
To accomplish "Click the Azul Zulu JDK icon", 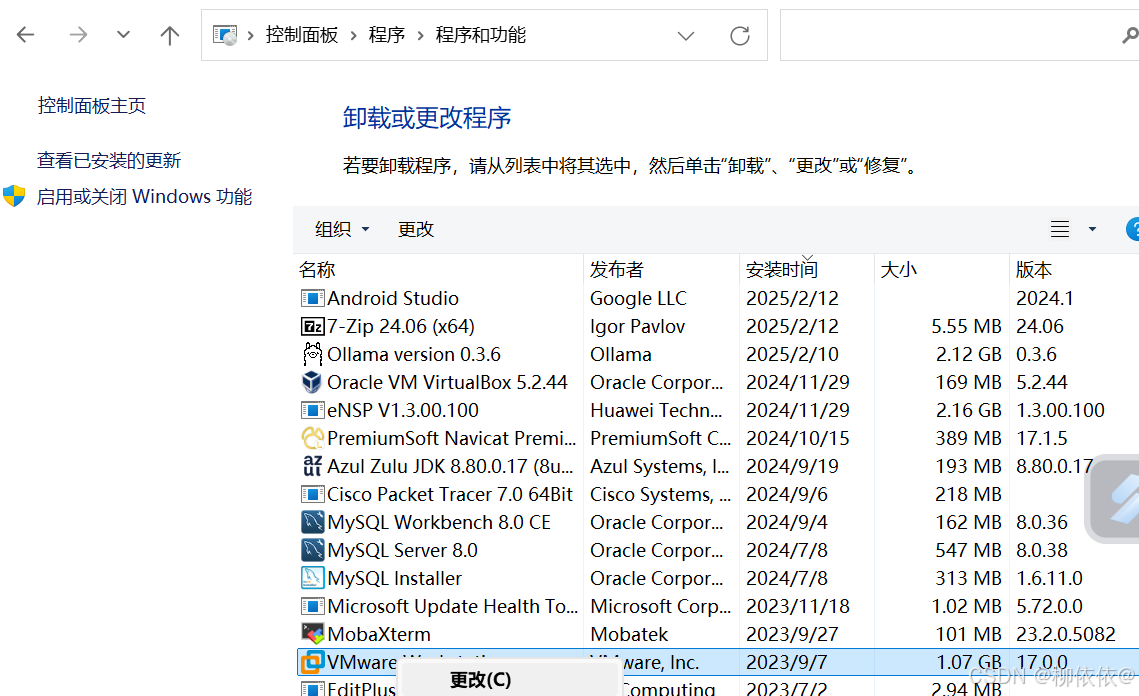I will pyautogui.click(x=312, y=466).
